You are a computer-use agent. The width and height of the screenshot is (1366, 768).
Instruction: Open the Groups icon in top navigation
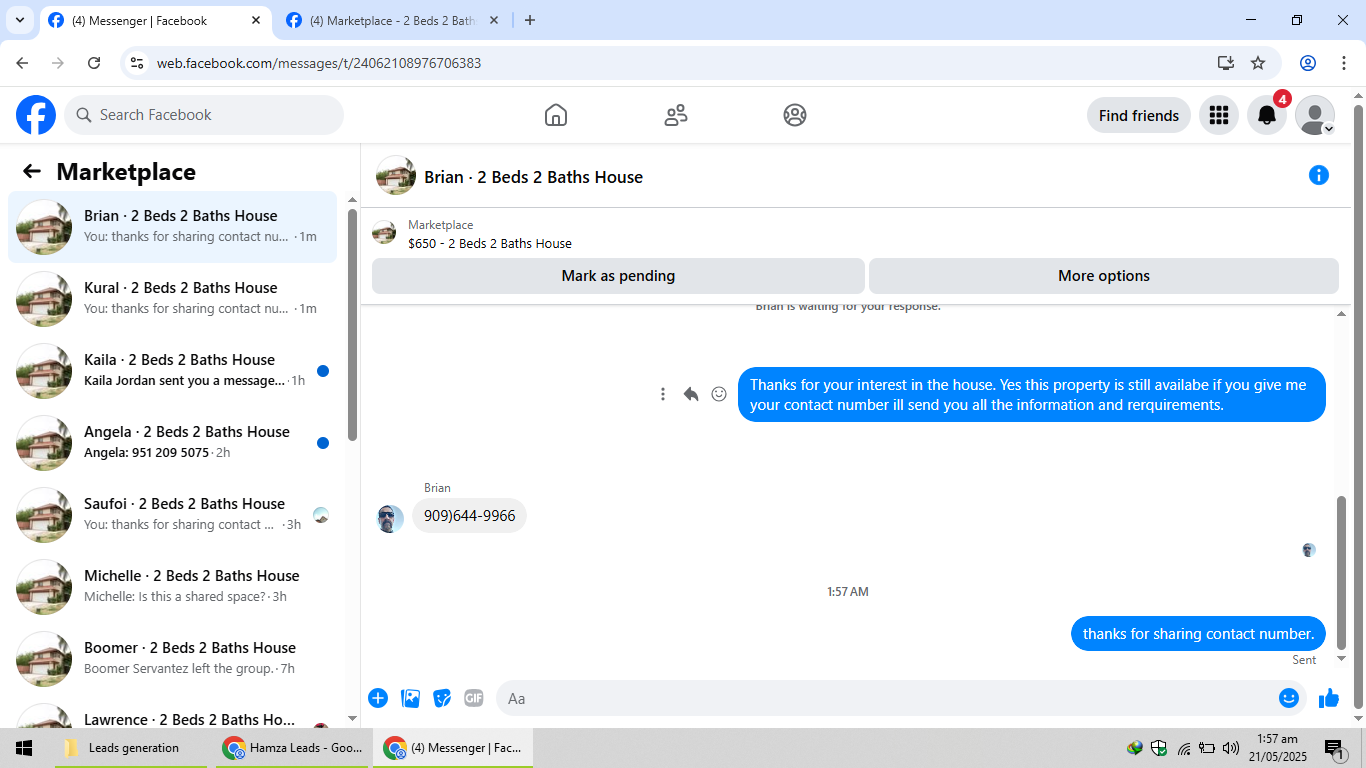tap(795, 115)
